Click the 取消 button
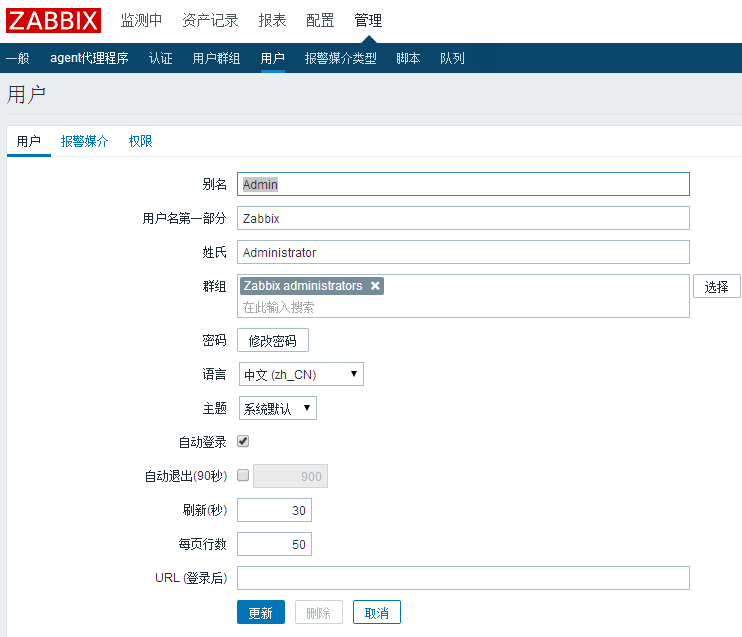 (x=377, y=612)
